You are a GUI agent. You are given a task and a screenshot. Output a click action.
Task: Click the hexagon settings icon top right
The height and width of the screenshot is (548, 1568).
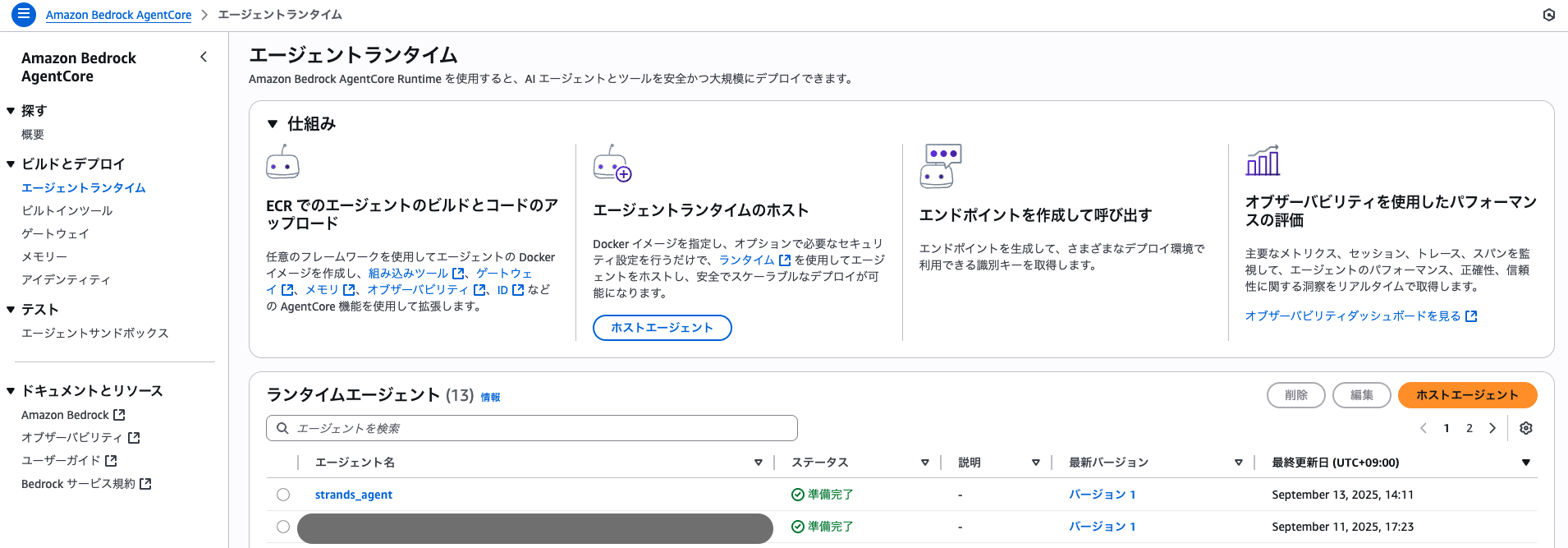(x=1548, y=15)
